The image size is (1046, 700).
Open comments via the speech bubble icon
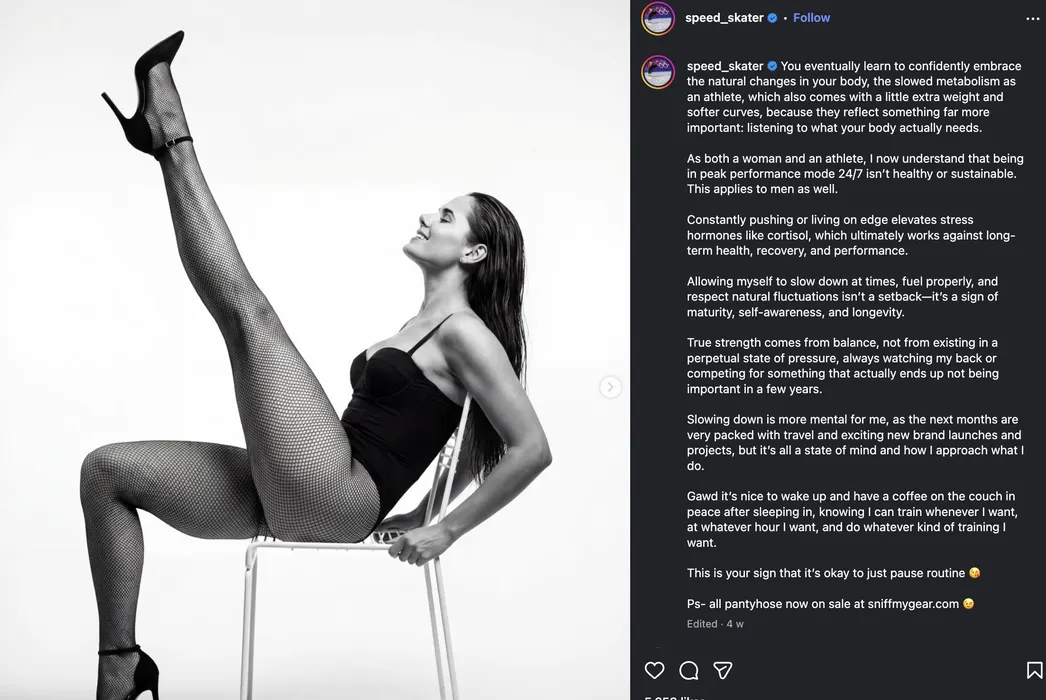click(x=689, y=670)
